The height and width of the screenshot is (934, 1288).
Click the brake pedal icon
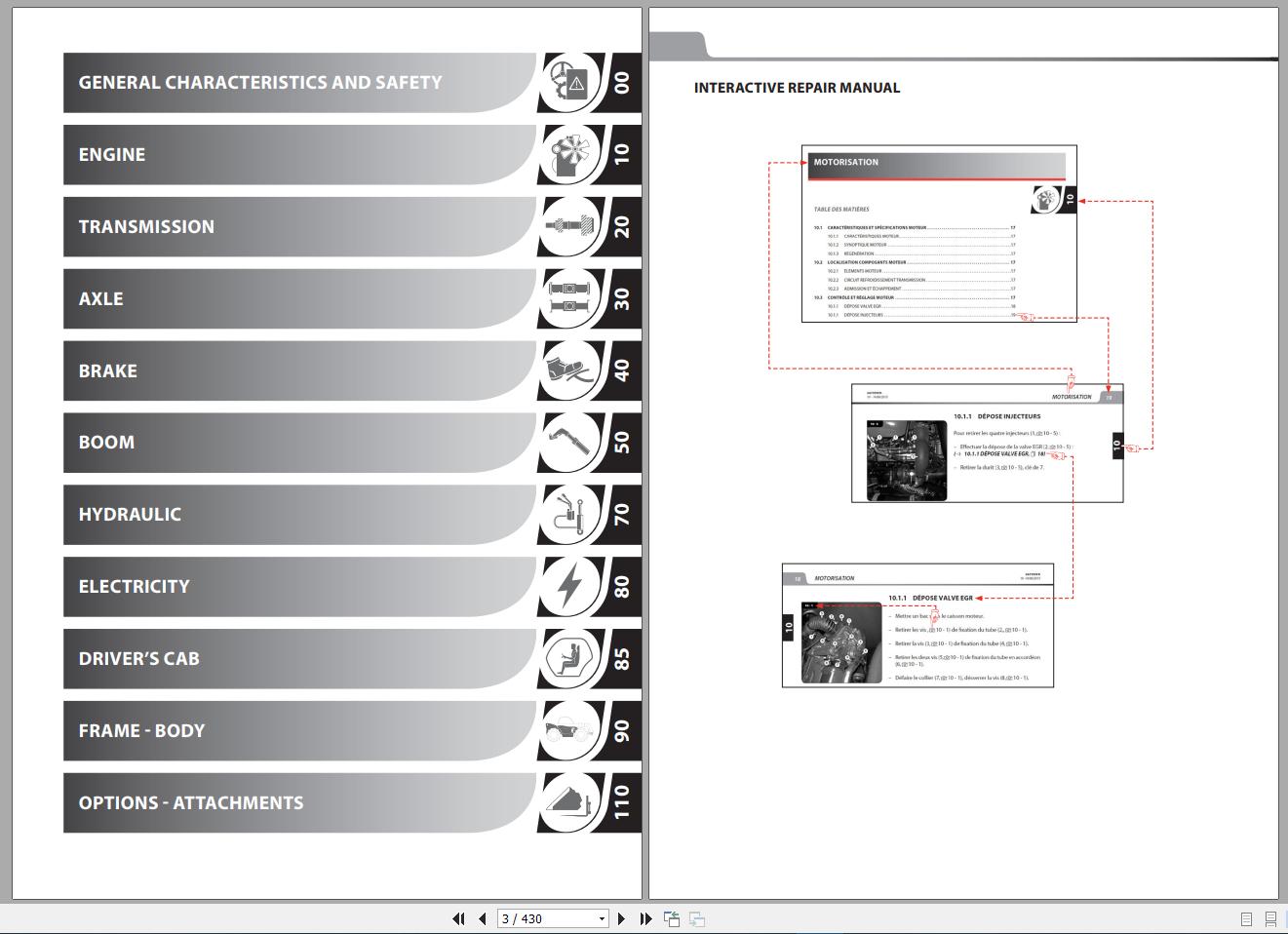(x=569, y=370)
